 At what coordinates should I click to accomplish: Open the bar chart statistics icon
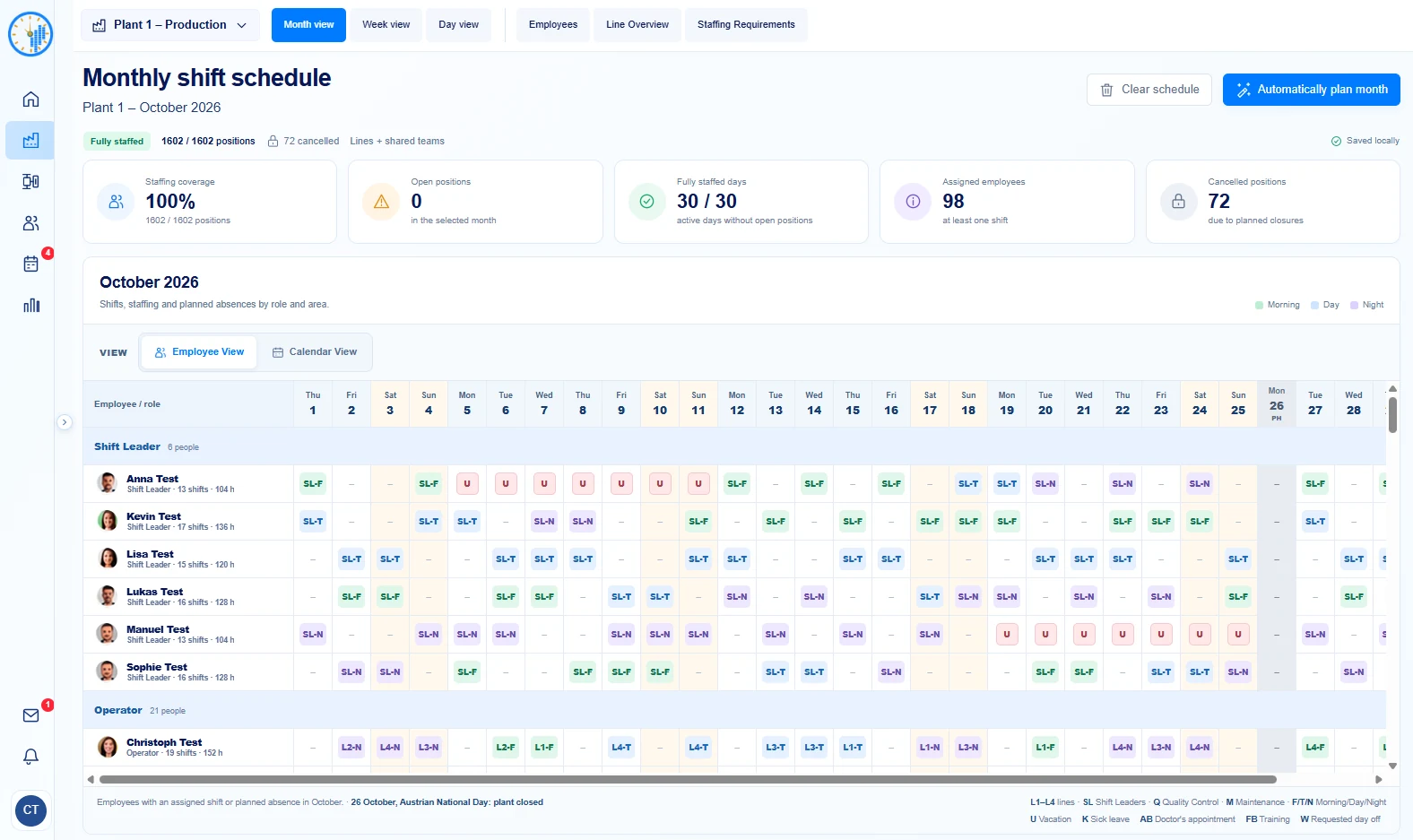[30, 306]
